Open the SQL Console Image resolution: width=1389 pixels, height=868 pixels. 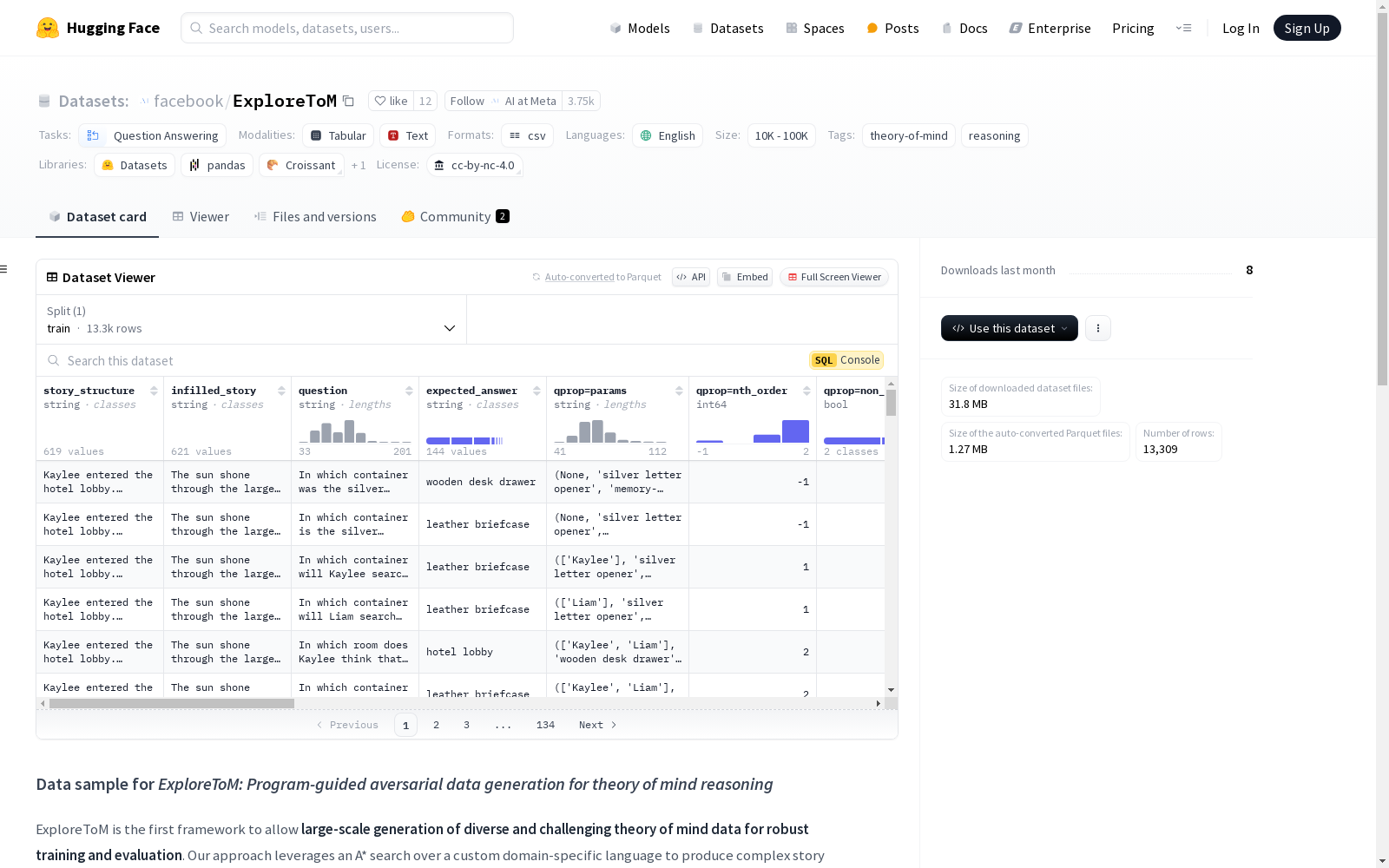pos(846,360)
